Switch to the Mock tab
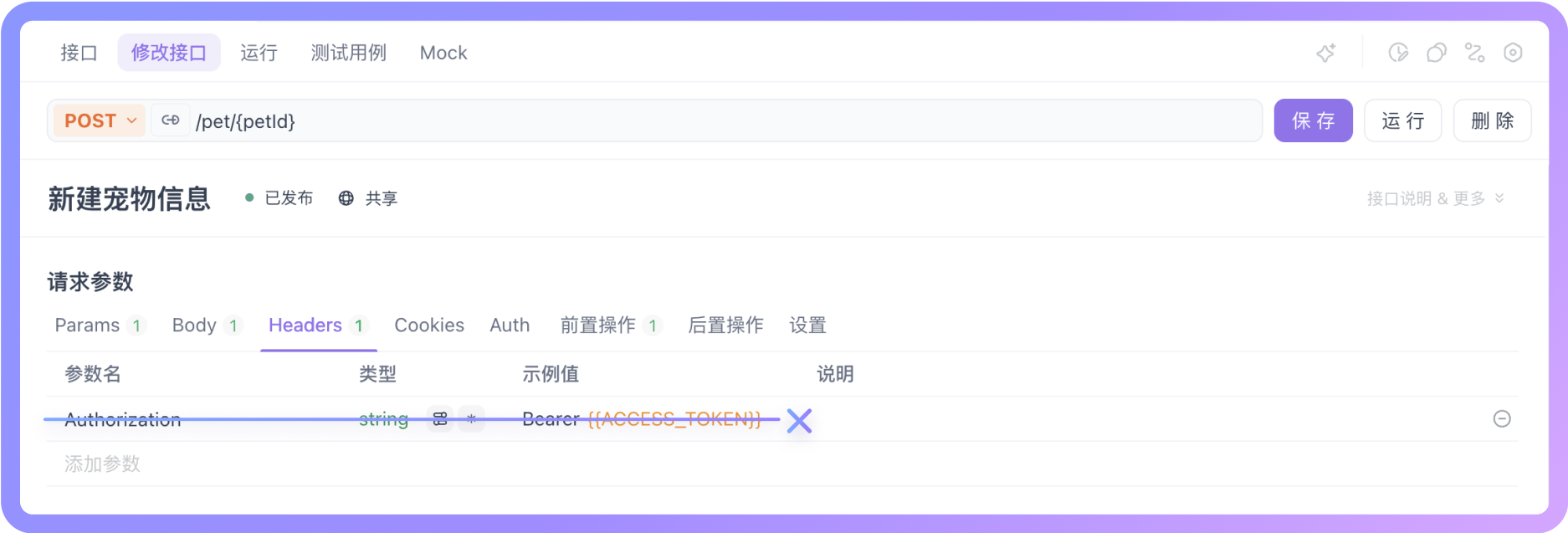 (443, 53)
